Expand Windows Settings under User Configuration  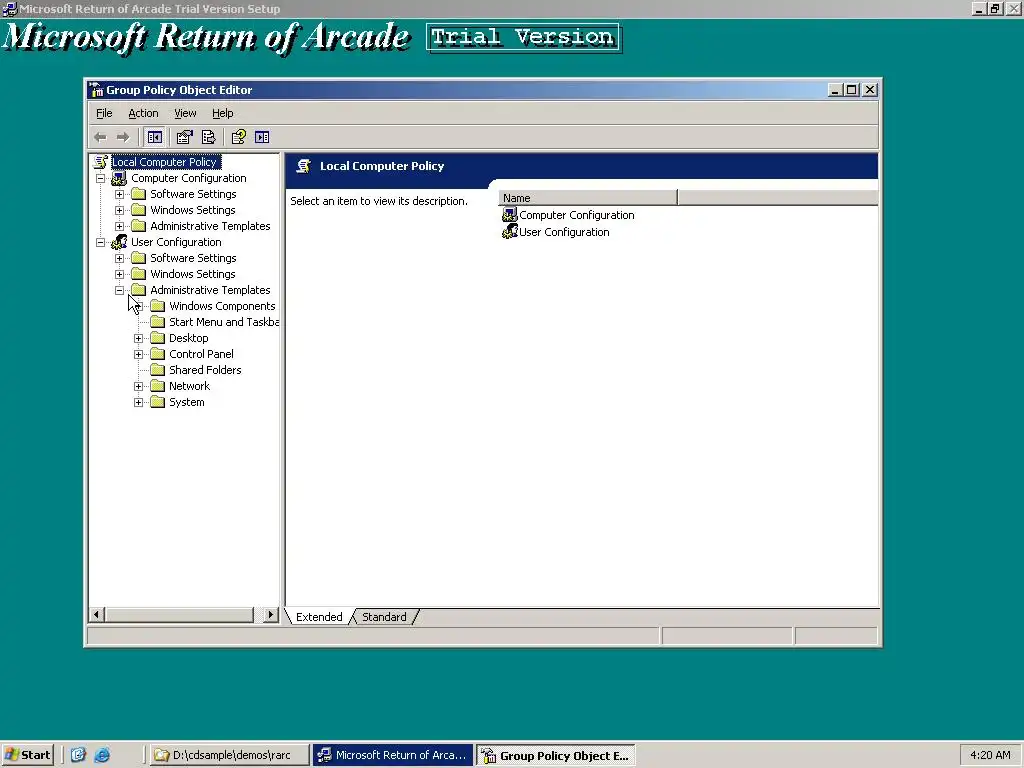pyautogui.click(x=120, y=274)
